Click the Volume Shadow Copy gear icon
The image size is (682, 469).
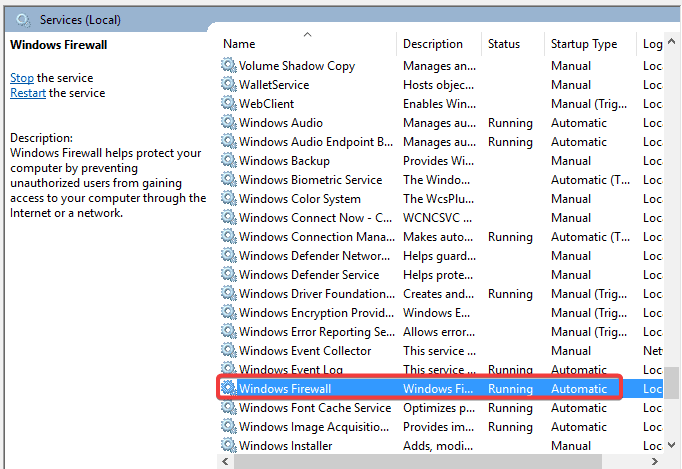click(x=228, y=65)
